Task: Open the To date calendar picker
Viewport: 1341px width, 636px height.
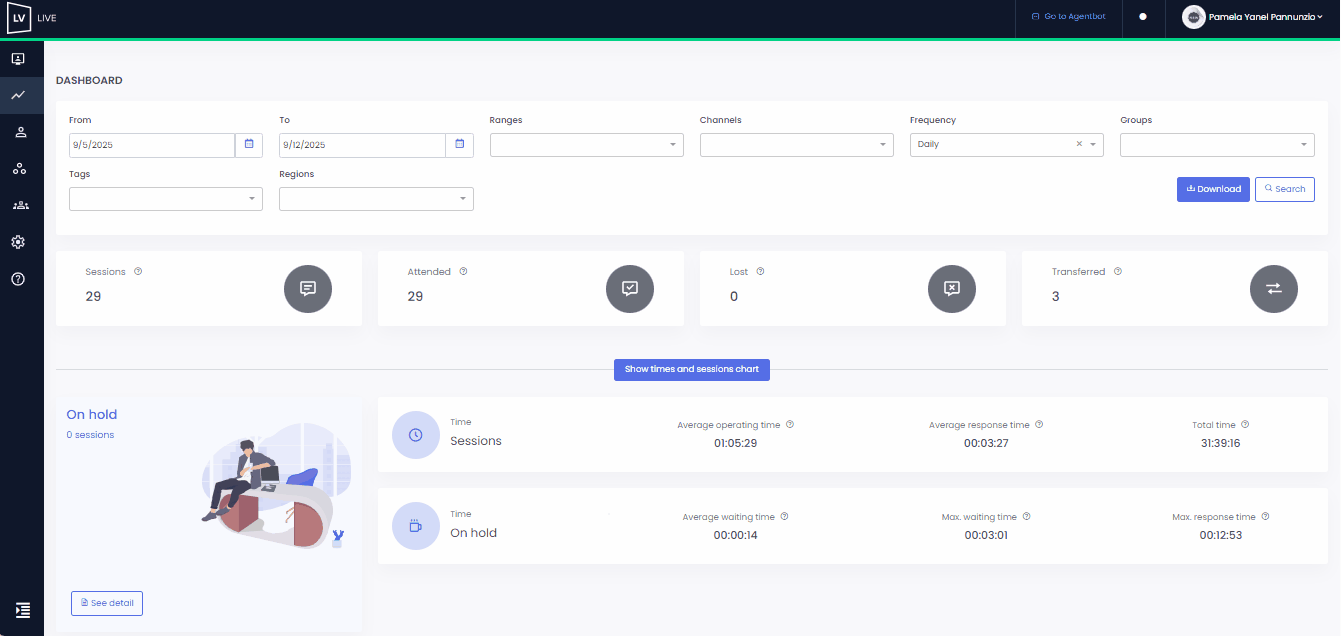Action: 459,145
